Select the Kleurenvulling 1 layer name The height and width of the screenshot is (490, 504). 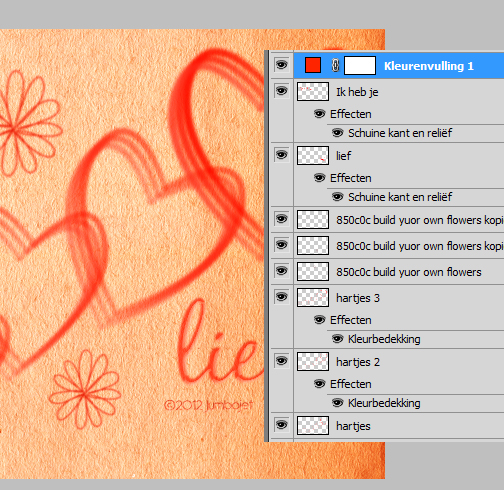[x=429, y=66]
